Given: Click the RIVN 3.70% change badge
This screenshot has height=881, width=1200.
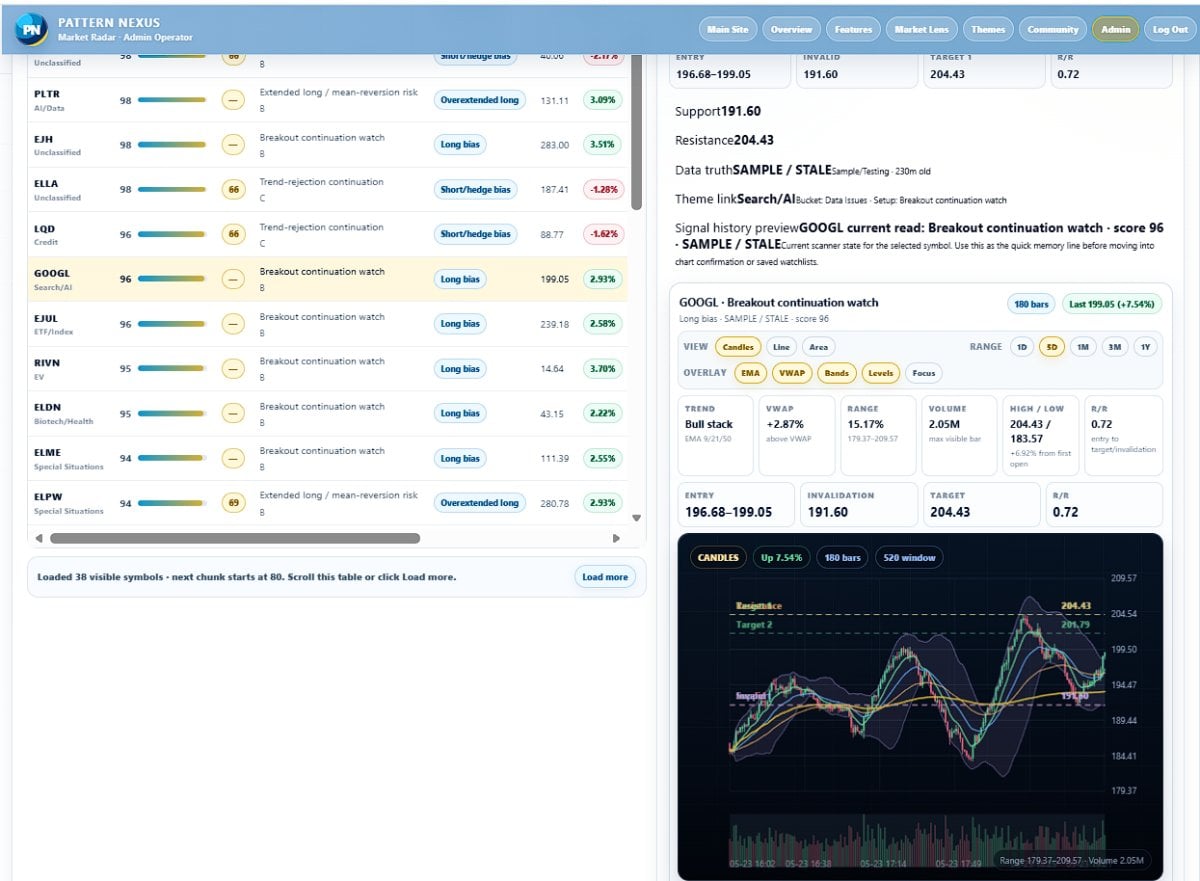Looking at the screenshot, I should pos(603,369).
